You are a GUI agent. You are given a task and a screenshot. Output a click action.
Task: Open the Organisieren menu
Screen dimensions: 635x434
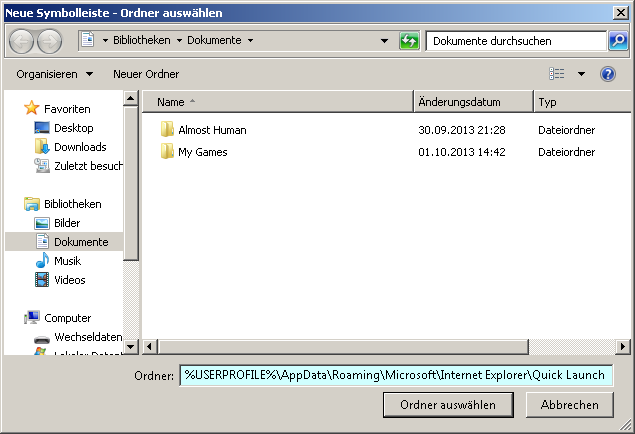54,74
